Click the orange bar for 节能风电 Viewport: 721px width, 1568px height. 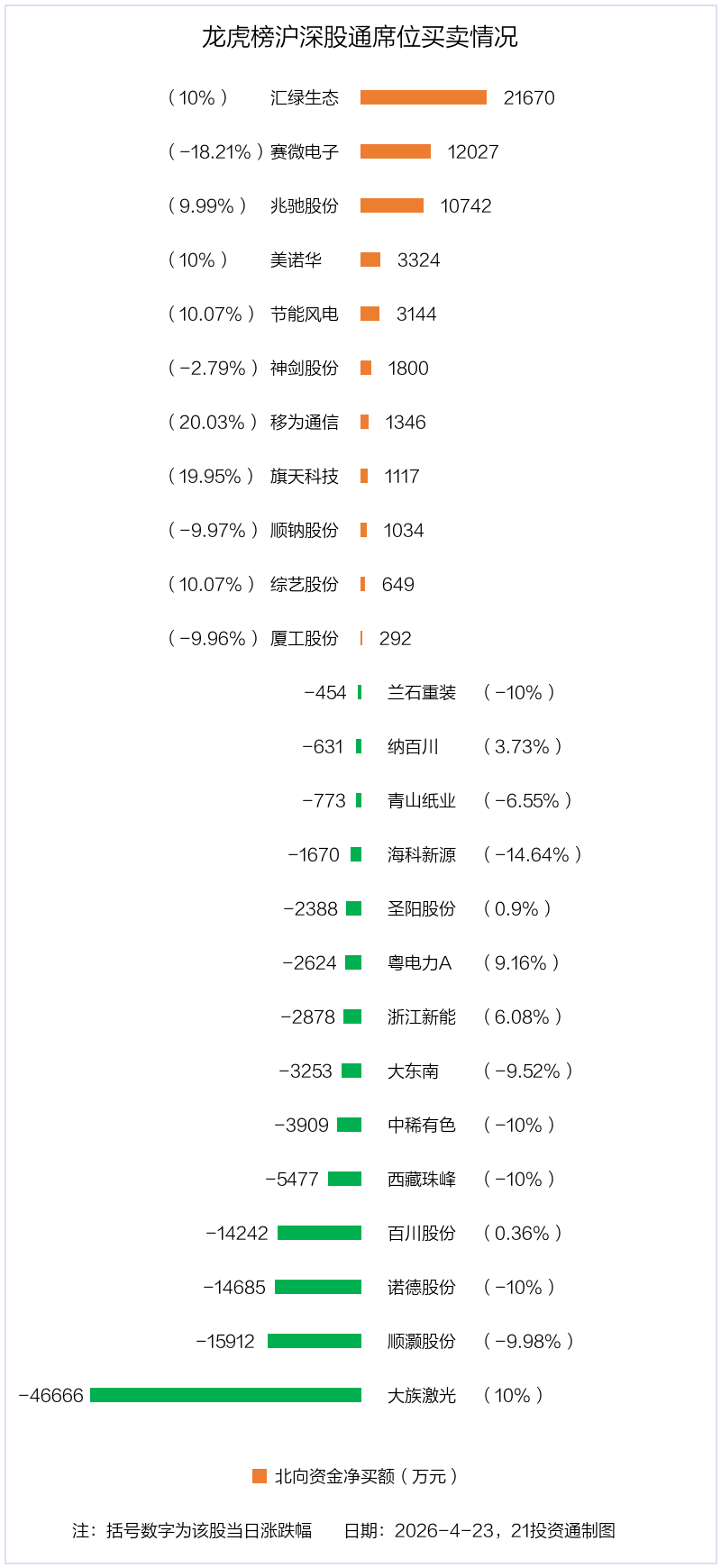[370, 314]
